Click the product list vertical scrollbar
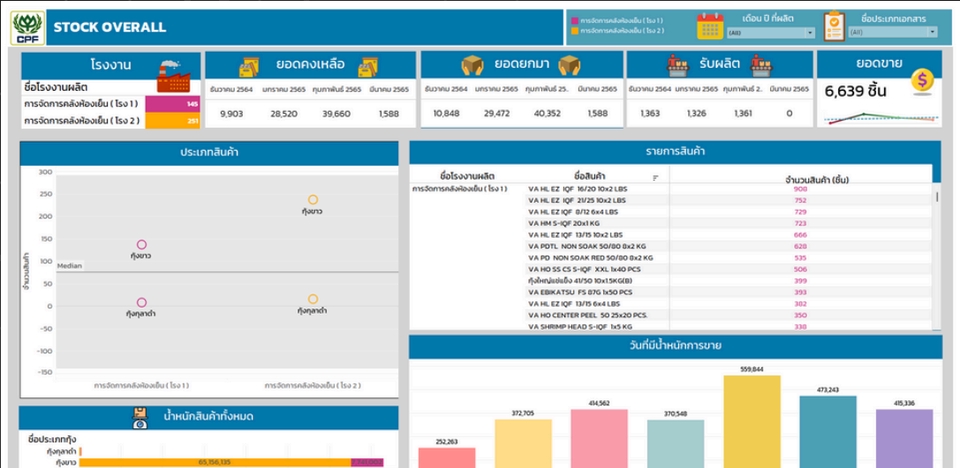 point(936,197)
